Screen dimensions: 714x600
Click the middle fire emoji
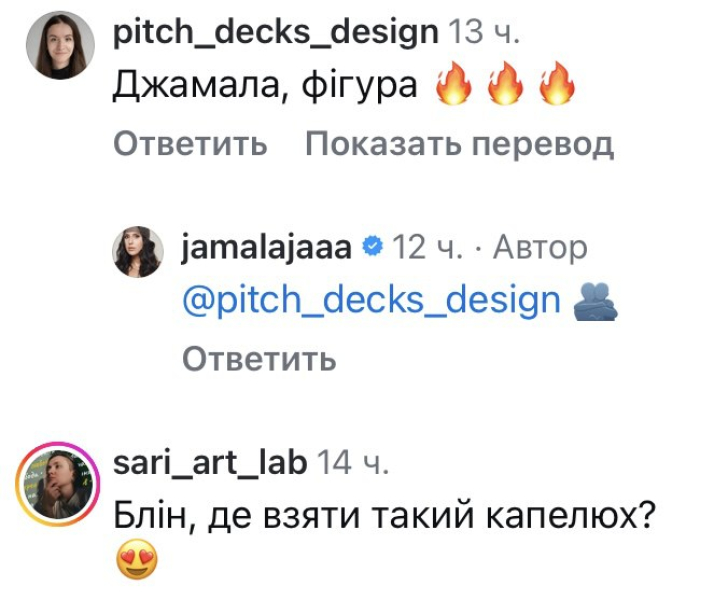[x=505, y=84]
